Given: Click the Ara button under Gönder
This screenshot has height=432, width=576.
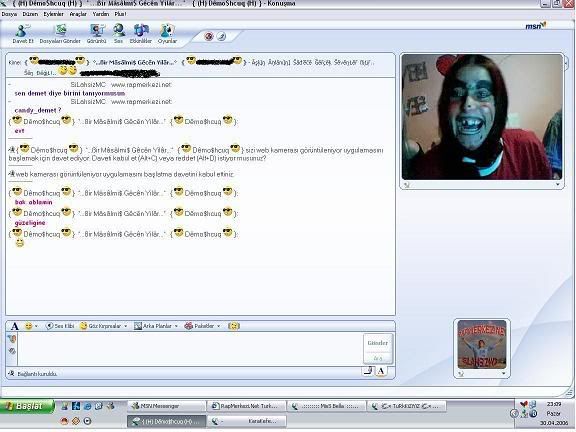Looking at the screenshot, I should (378, 358).
